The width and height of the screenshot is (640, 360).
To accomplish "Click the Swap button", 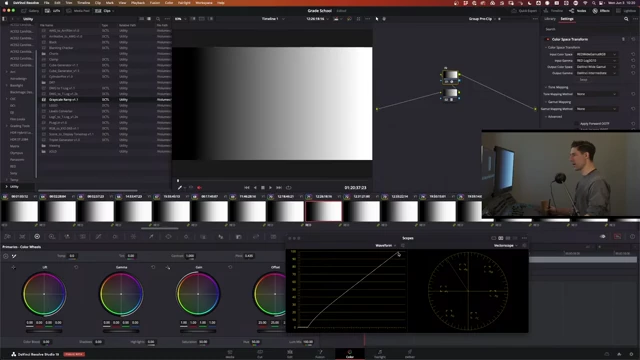I will (584, 80).
